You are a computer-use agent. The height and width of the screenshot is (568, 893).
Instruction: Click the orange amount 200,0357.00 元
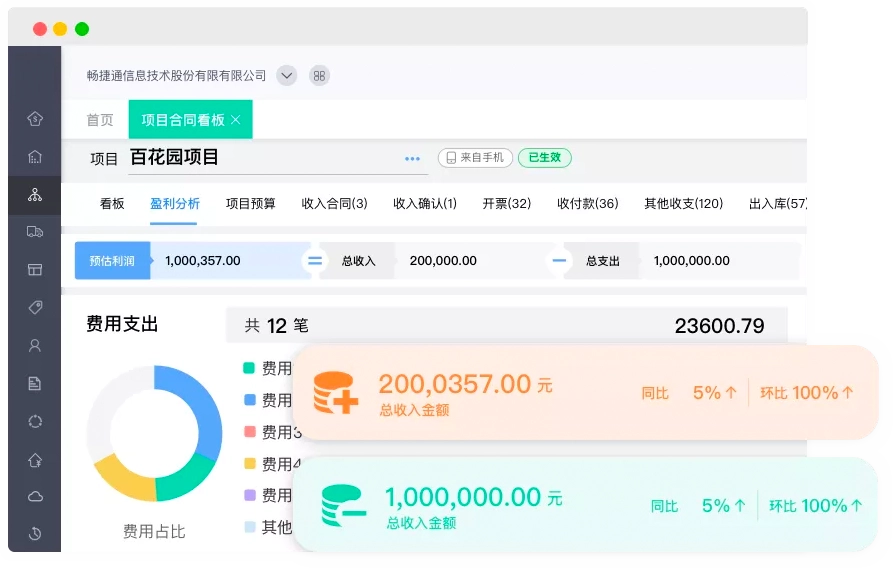pyautogui.click(x=465, y=384)
